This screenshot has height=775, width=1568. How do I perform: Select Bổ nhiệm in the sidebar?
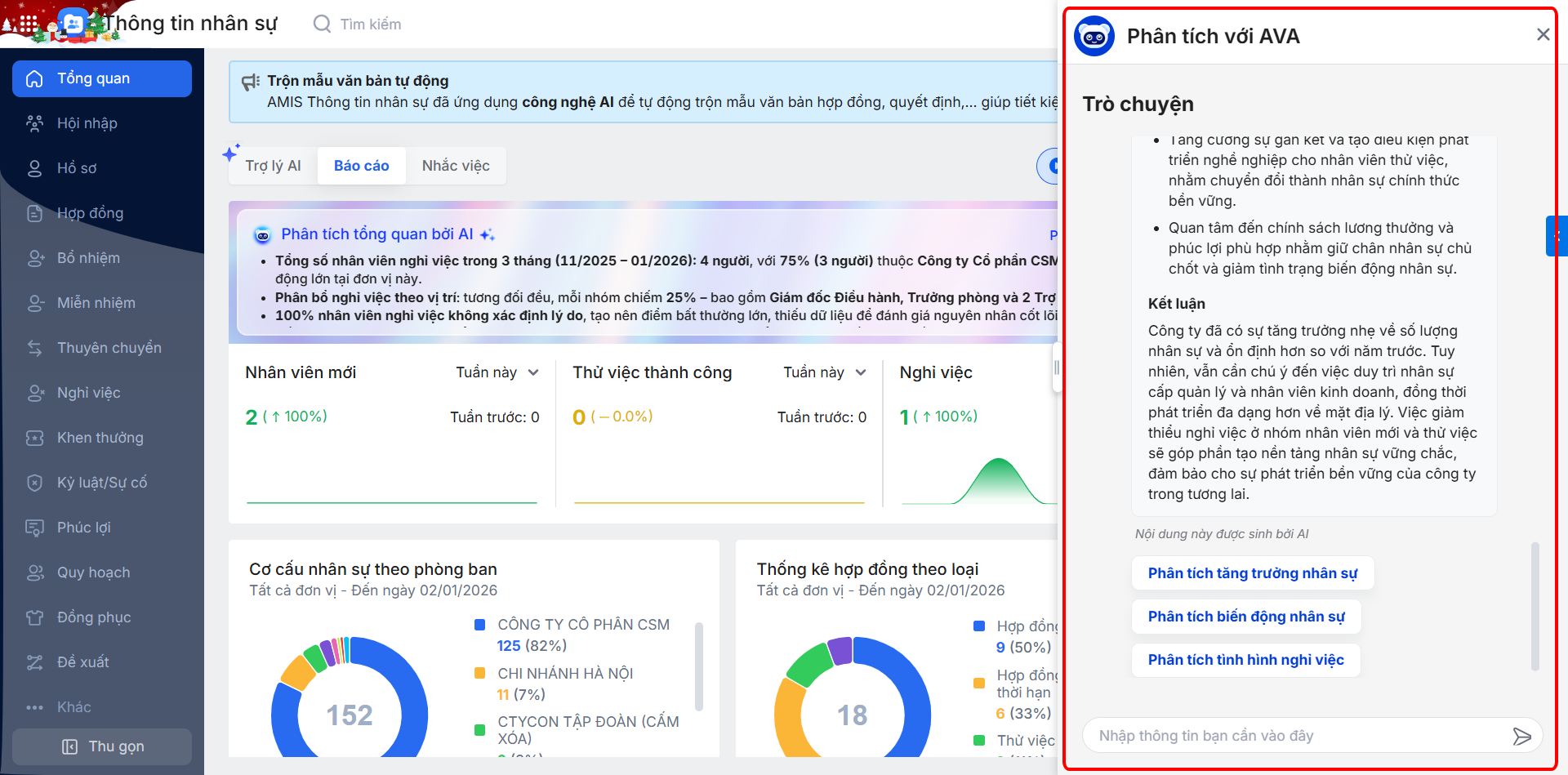(x=102, y=258)
